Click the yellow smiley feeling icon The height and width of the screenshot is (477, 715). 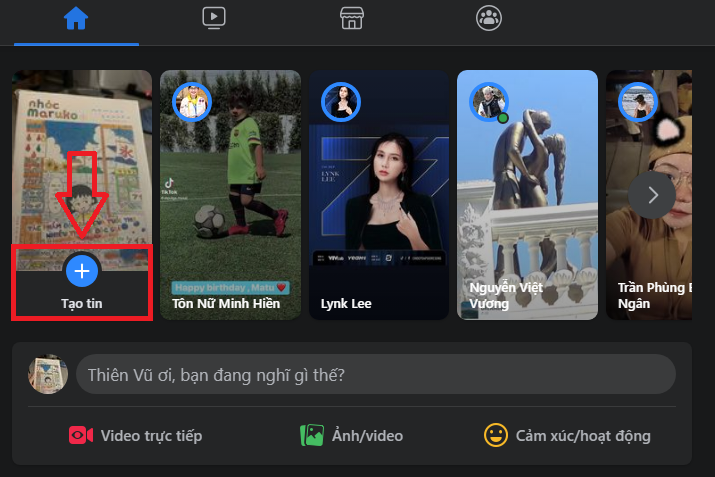tap(496, 435)
